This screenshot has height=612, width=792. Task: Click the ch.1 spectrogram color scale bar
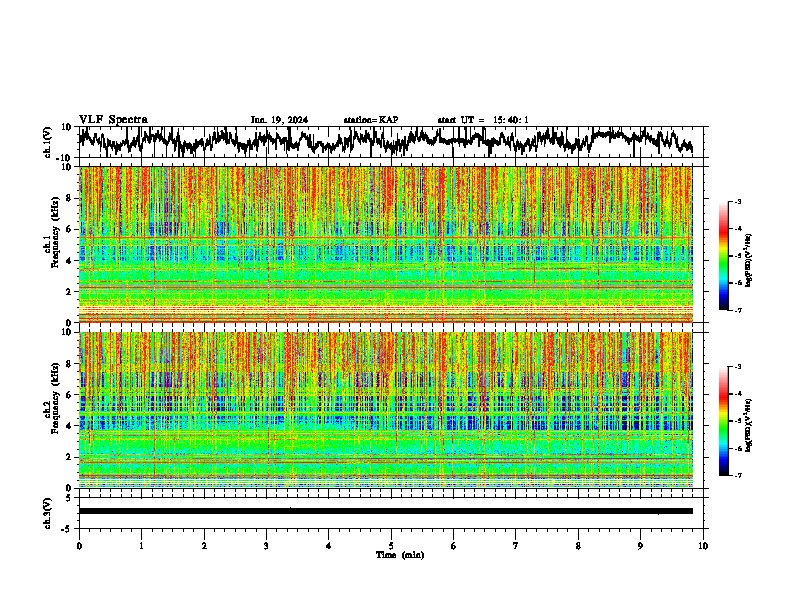pos(723,256)
